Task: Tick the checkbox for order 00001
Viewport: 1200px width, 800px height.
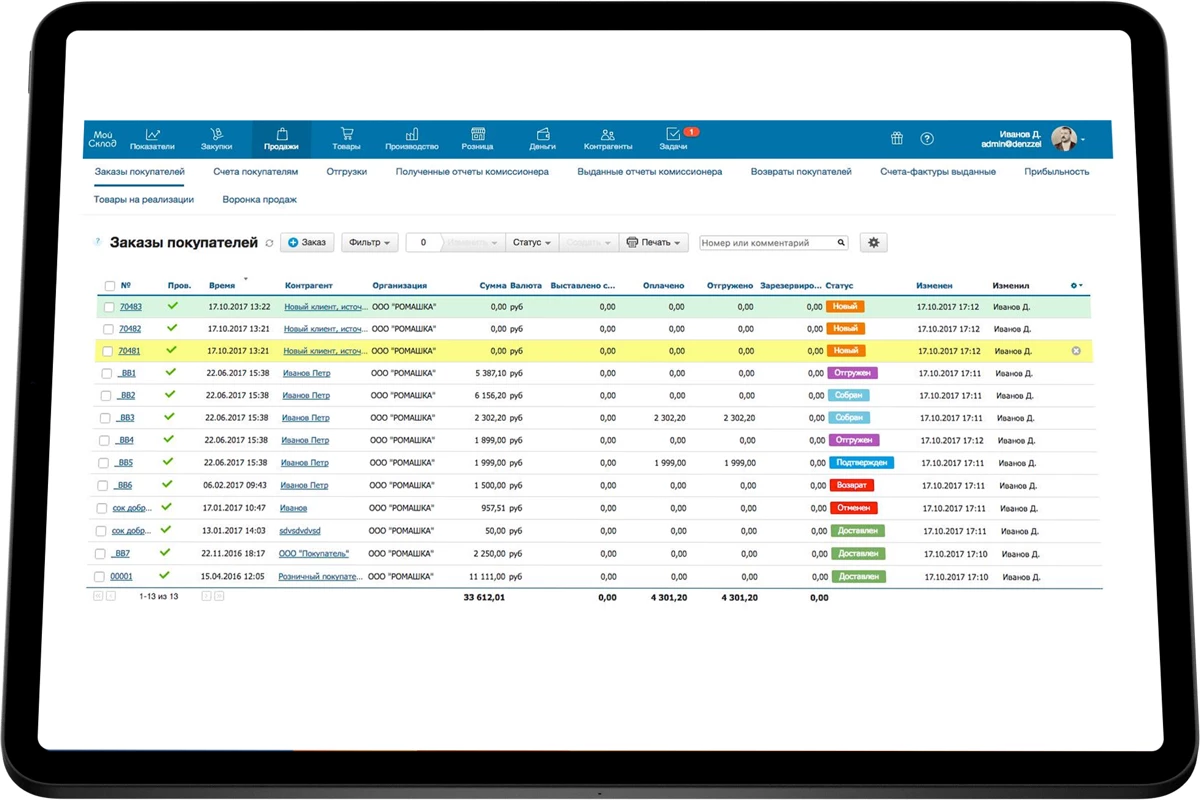Action: 99,577
